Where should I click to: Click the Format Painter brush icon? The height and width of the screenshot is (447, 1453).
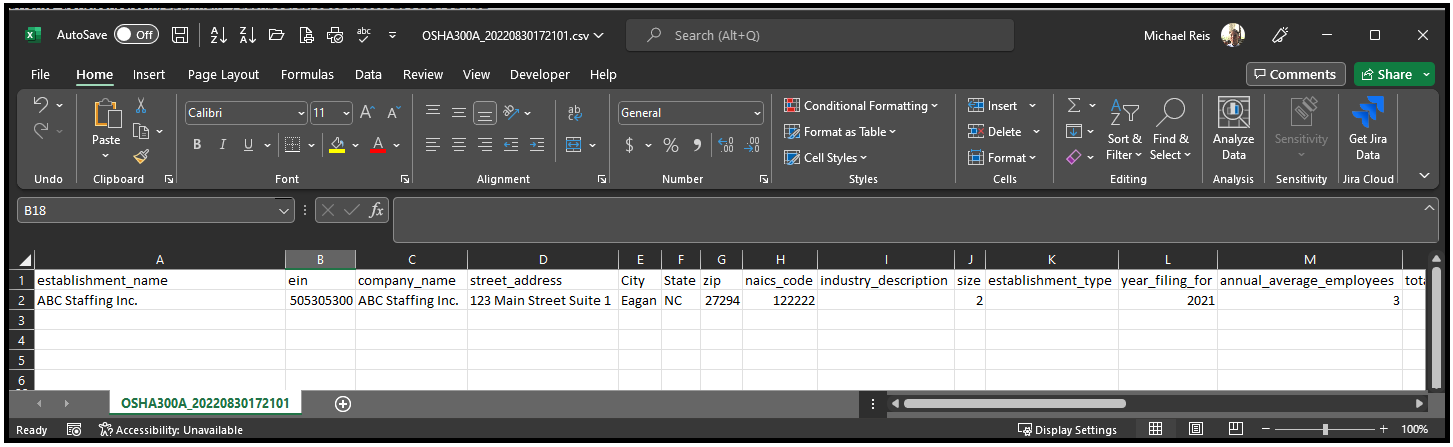[x=141, y=156]
